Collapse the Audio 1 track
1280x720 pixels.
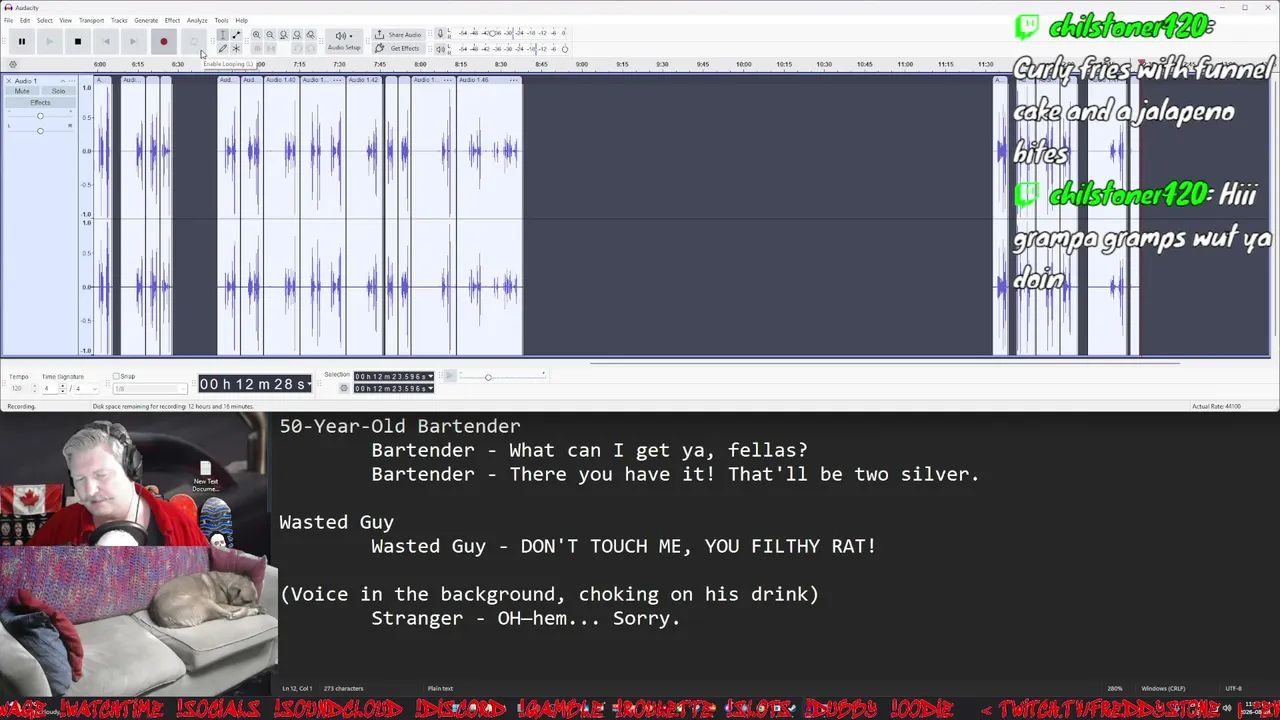63,81
